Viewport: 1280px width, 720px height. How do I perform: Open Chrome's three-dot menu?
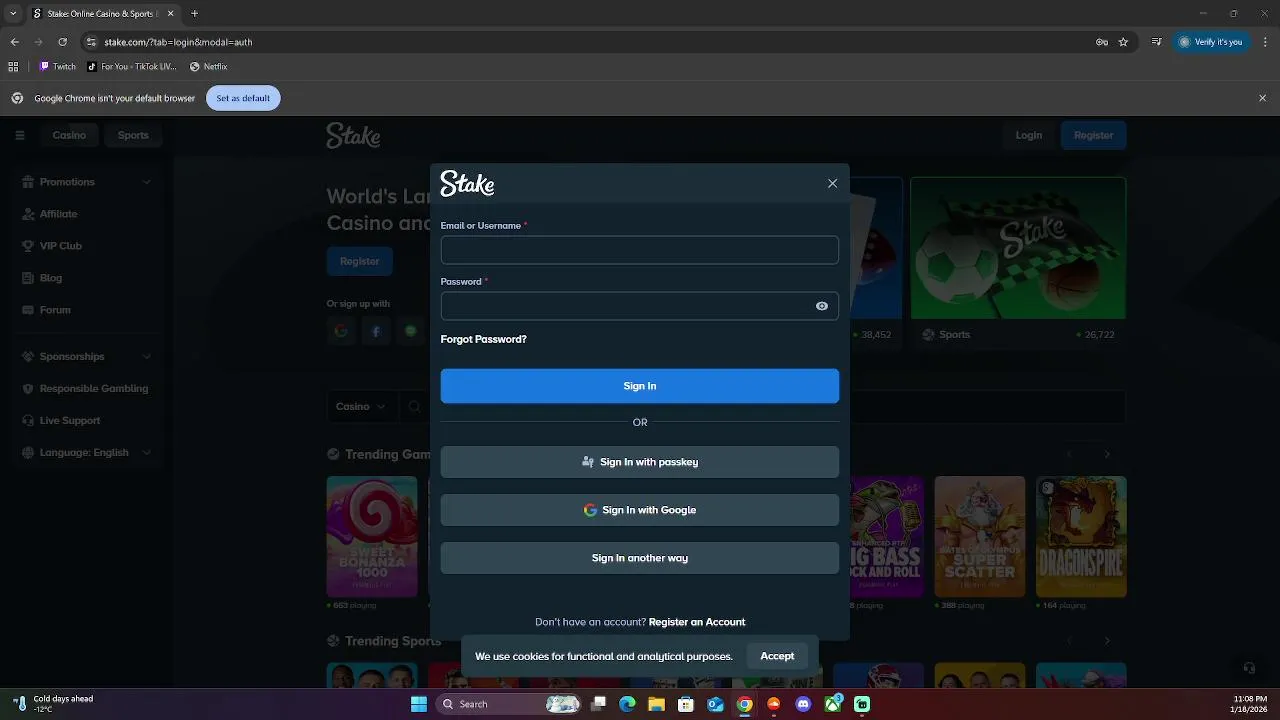[1263, 42]
